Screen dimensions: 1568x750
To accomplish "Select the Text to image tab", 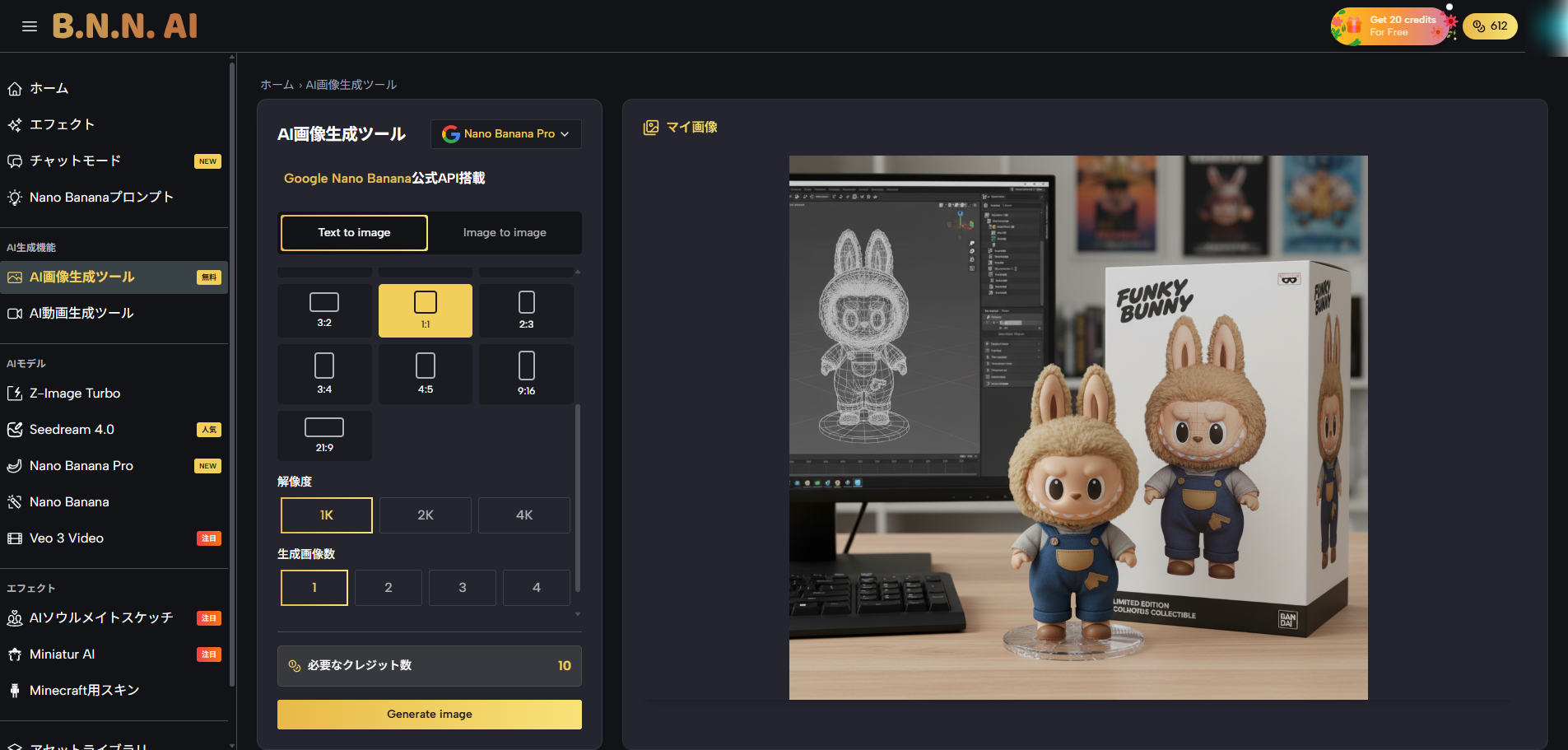I will [x=354, y=233].
